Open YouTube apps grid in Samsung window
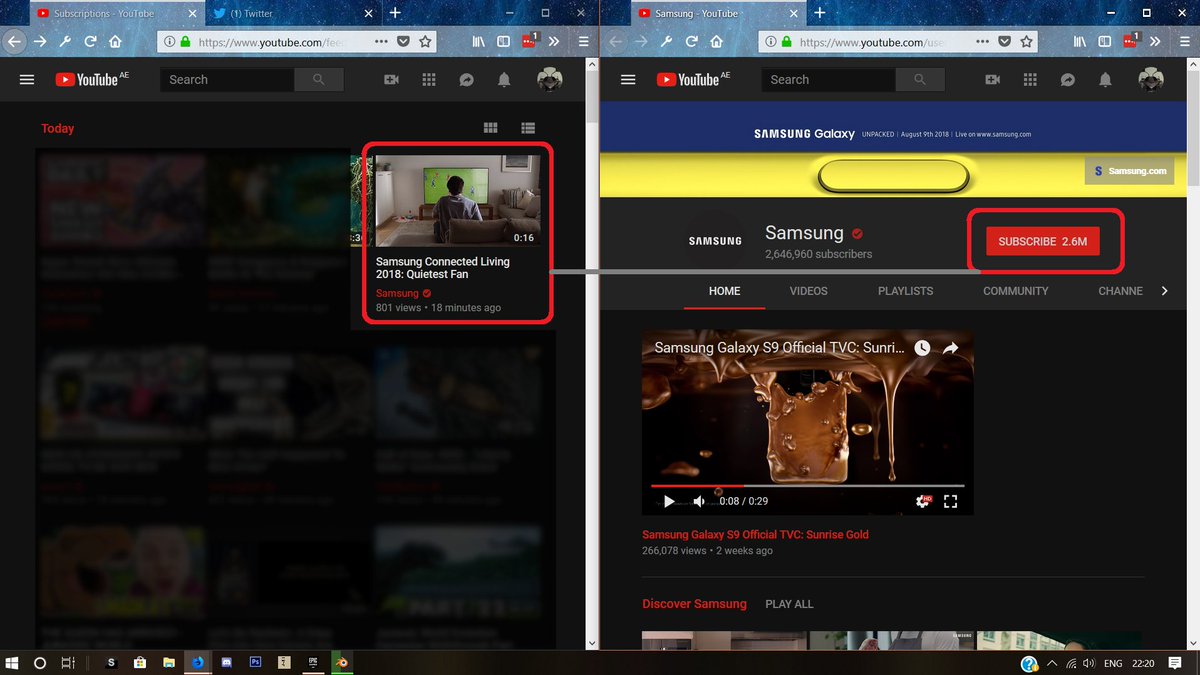This screenshot has height=675, width=1200. 1030,80
